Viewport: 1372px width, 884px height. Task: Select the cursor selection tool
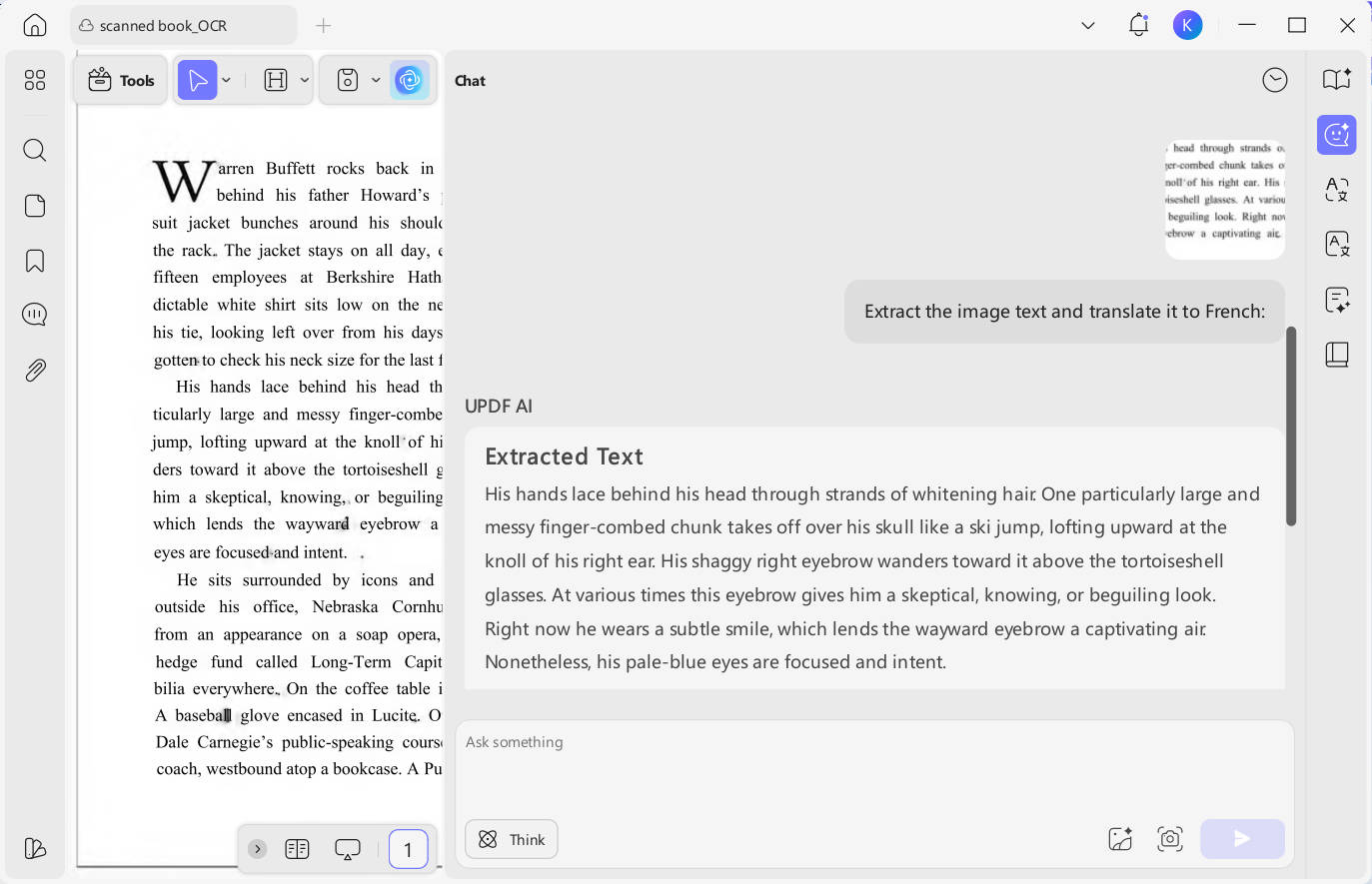coord(197,80)
